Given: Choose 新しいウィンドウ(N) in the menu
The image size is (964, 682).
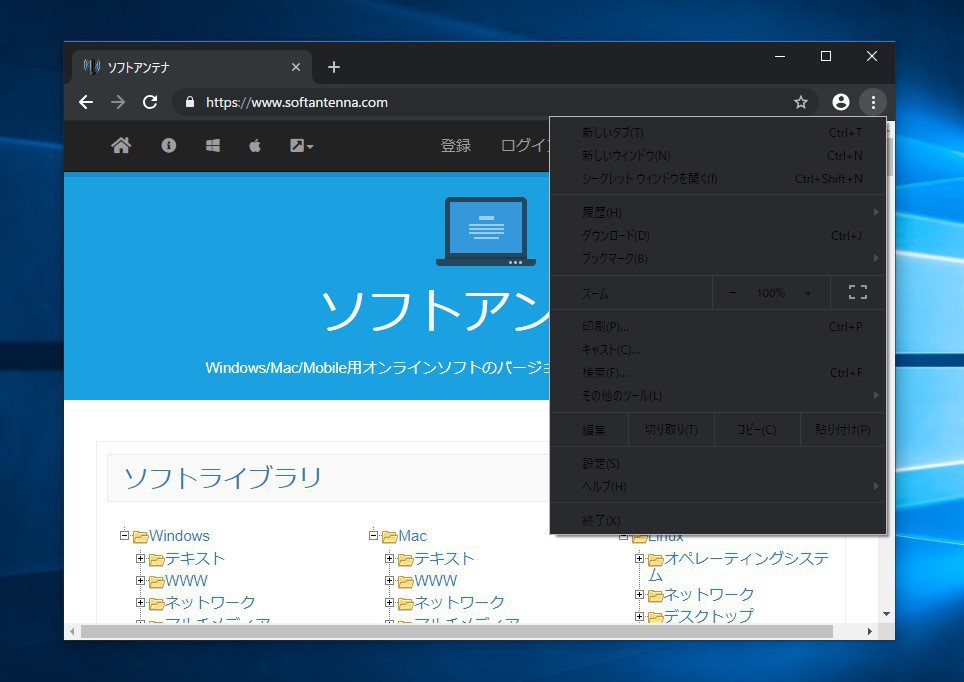Looking at the screenshot, I should (x=626, y=156).
